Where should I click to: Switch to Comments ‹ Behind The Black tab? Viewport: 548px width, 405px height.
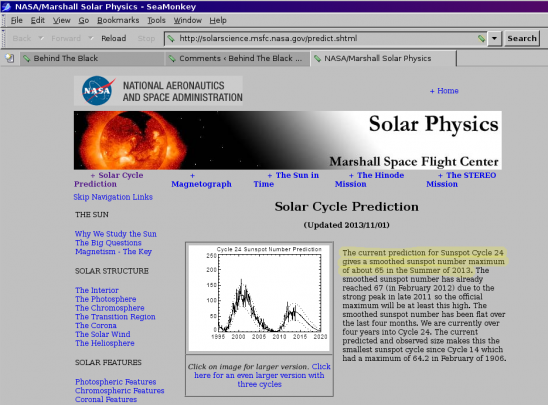coord(237,58)
